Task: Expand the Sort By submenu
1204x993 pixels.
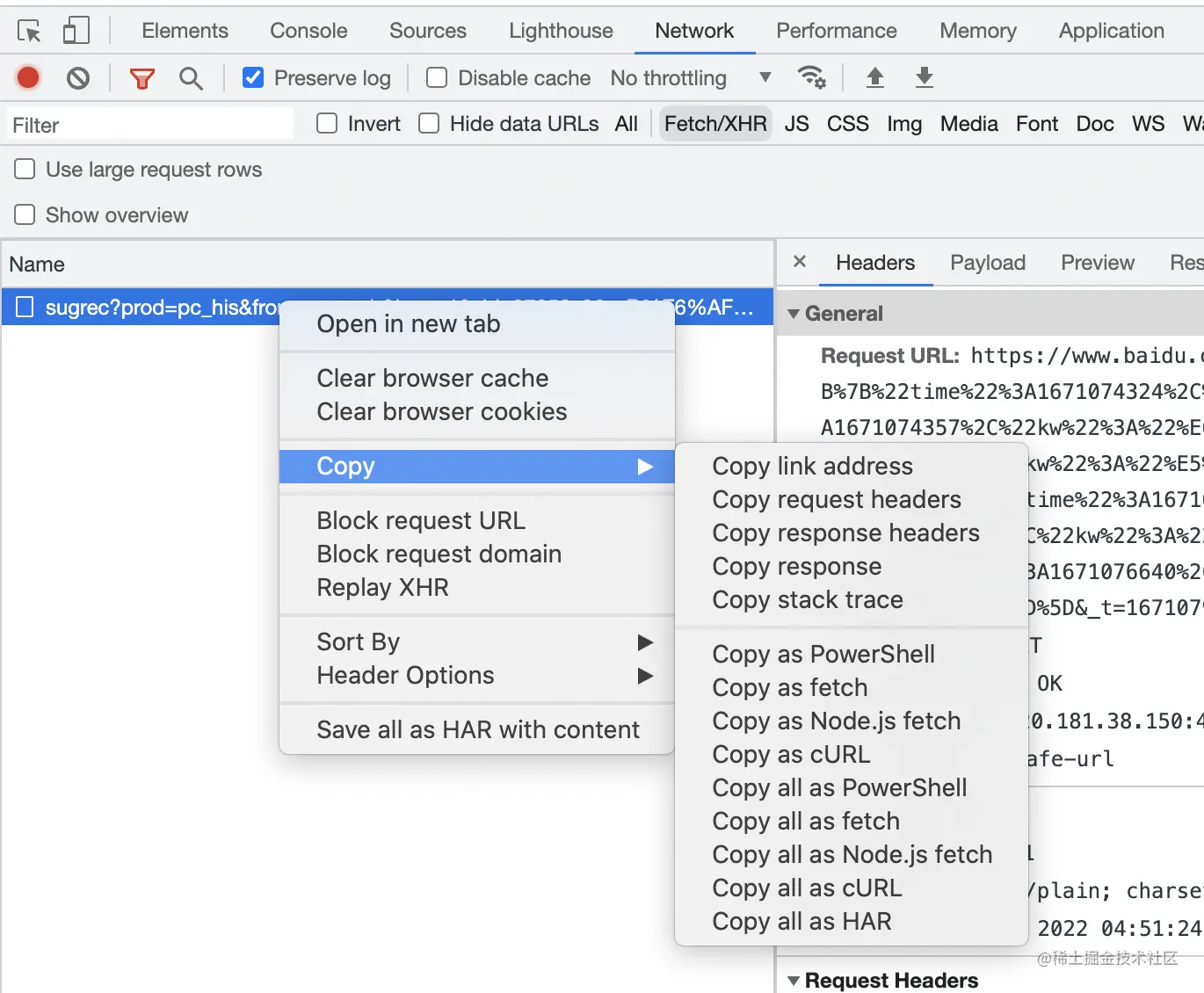Action: click(476, 642)
